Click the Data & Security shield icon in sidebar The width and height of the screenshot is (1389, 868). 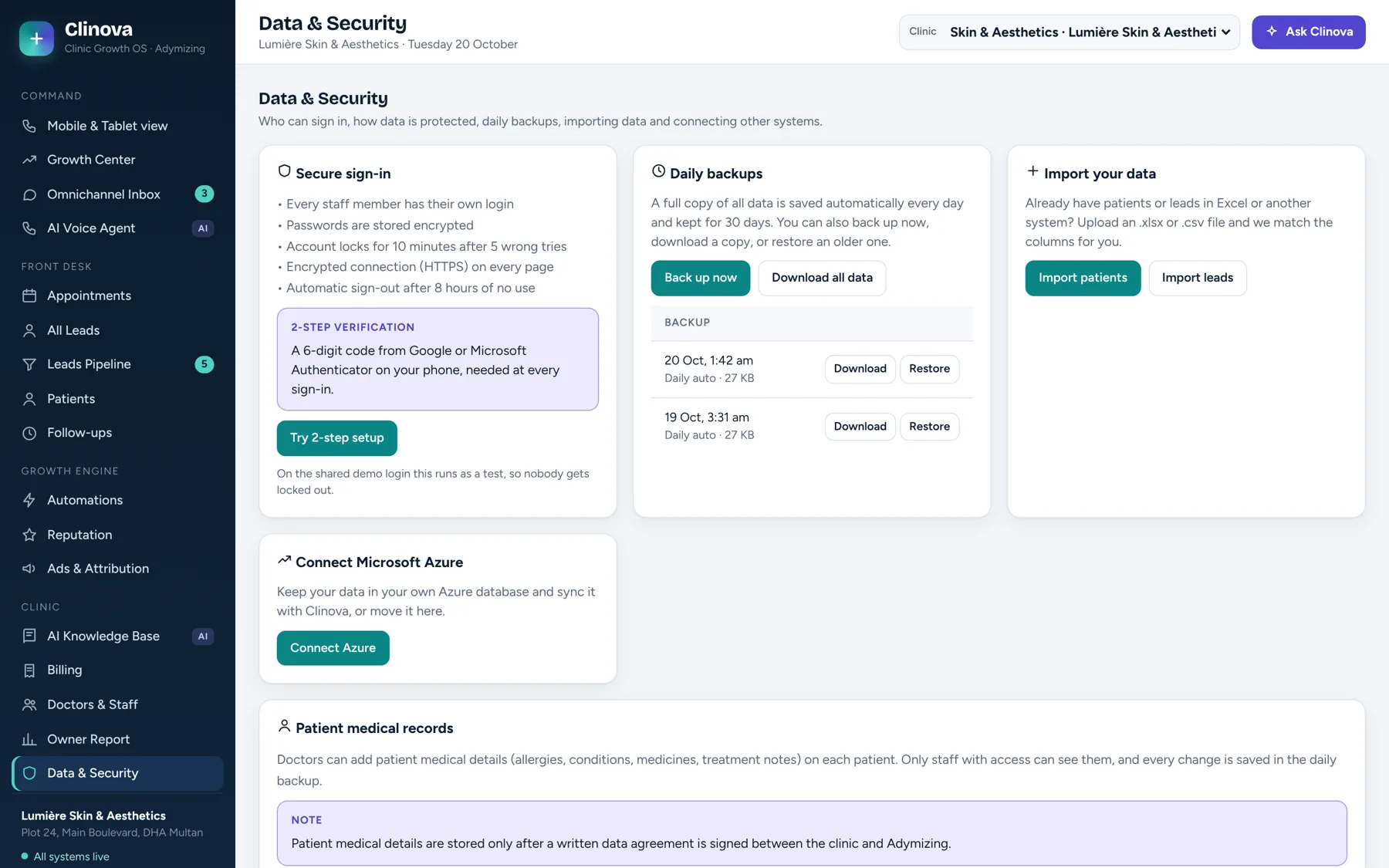click(x=29, y=773)
